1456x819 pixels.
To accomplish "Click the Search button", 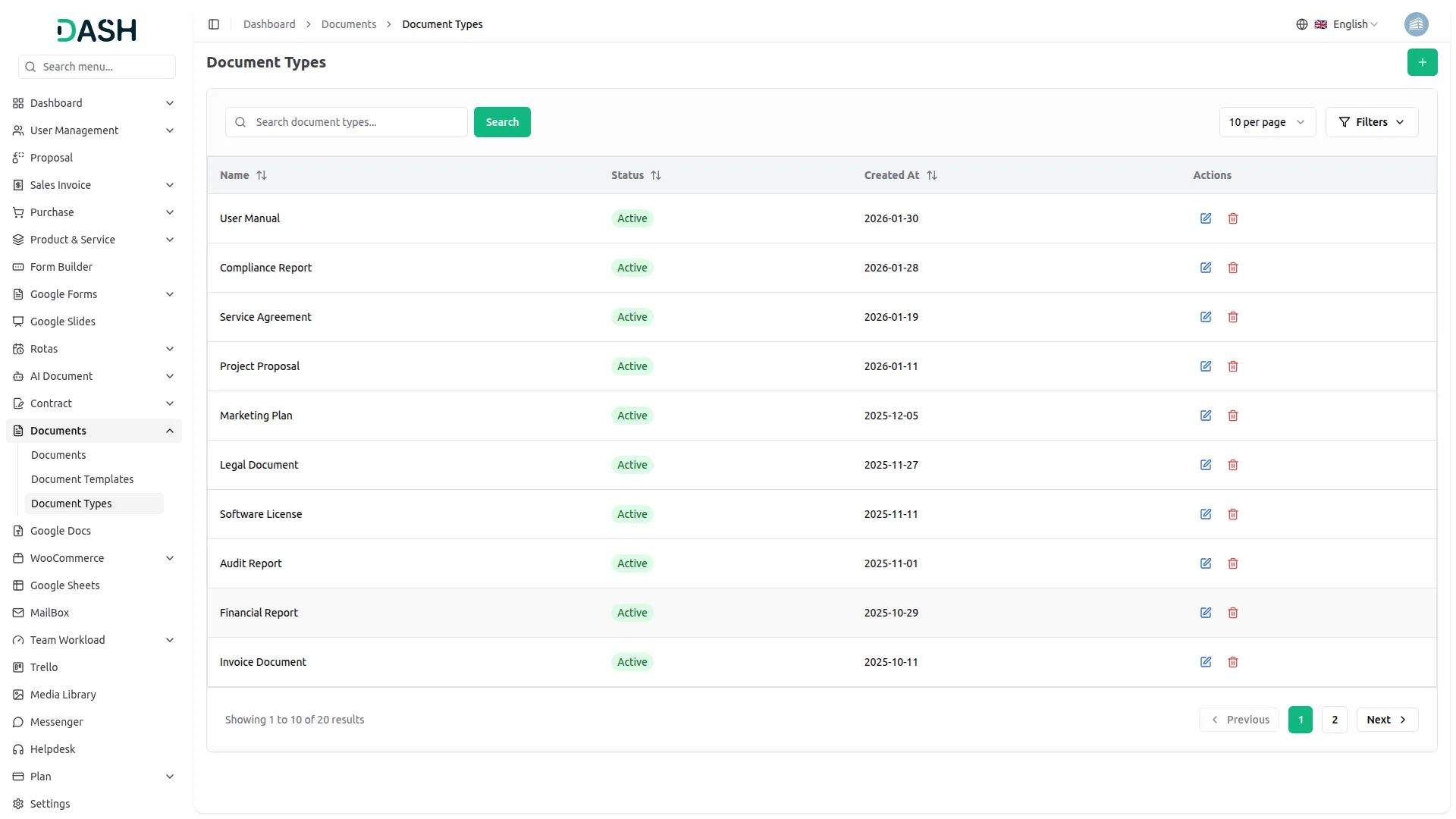I will [x=501, y=122].
